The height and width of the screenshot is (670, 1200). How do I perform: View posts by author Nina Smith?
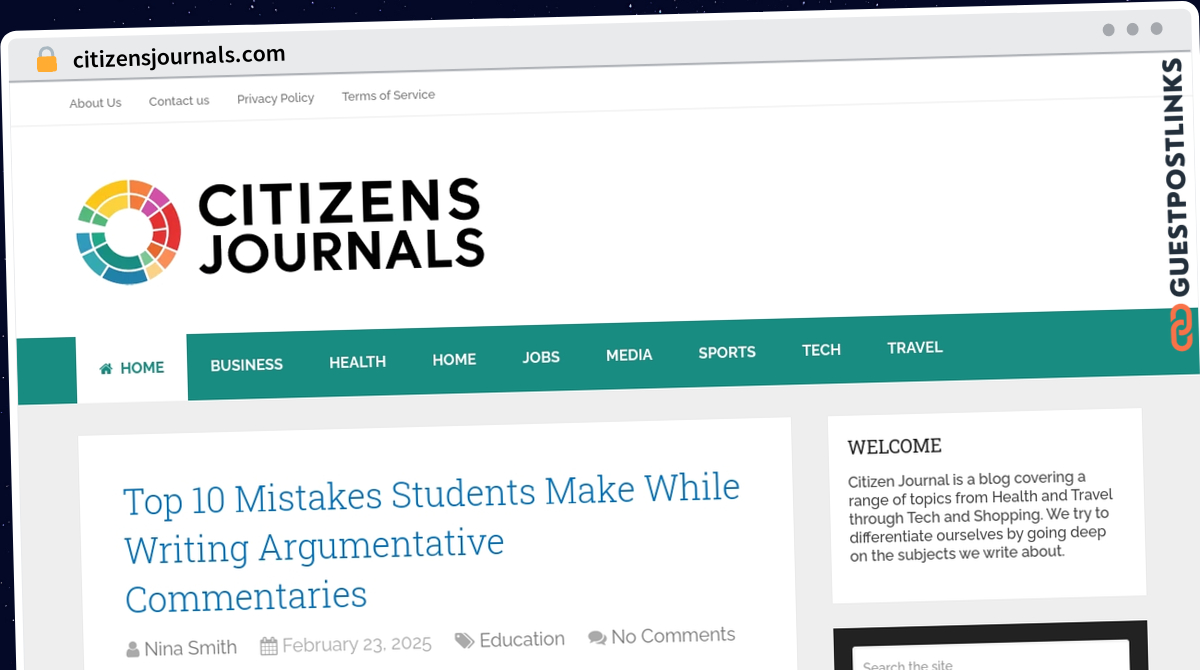190,648
